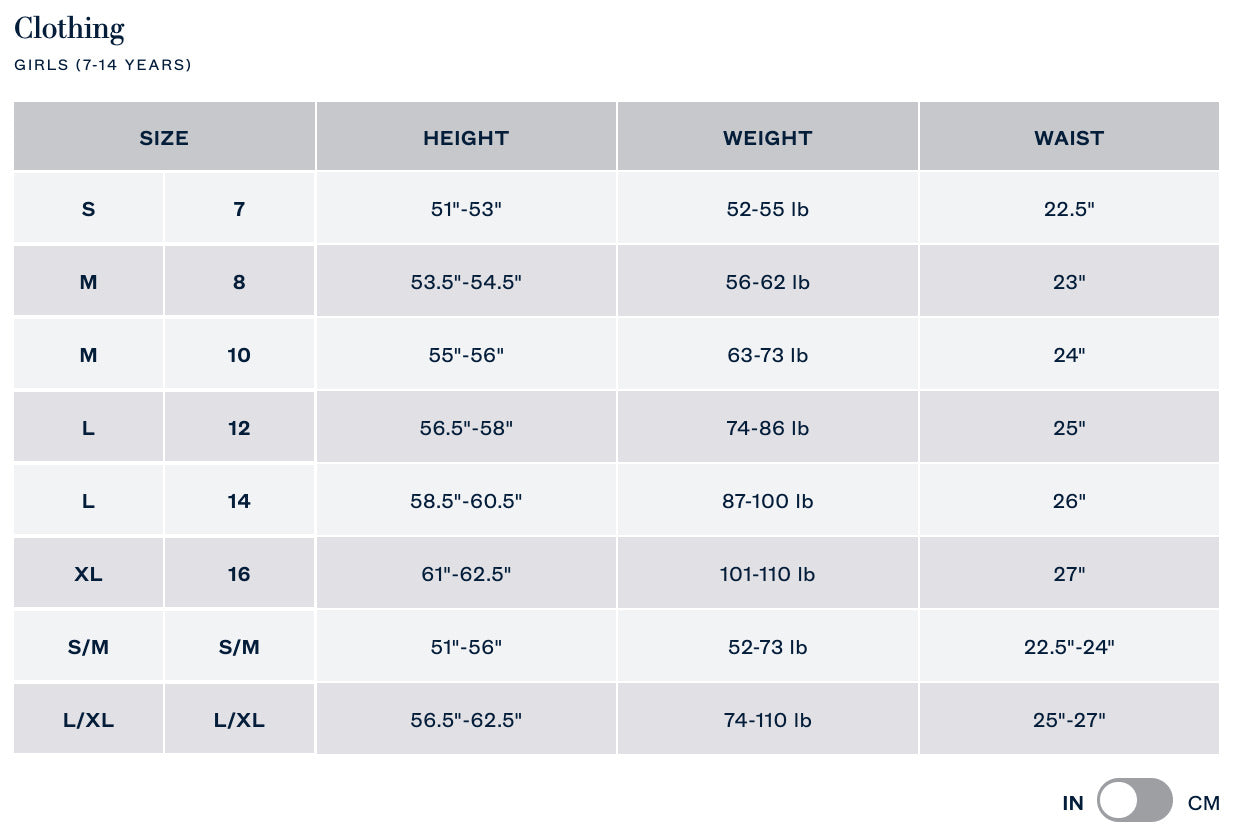This screenshot has height=834, width=1244.
Task: Click the 74-110 lb weight cell
Action: click(x=768, y=720)
